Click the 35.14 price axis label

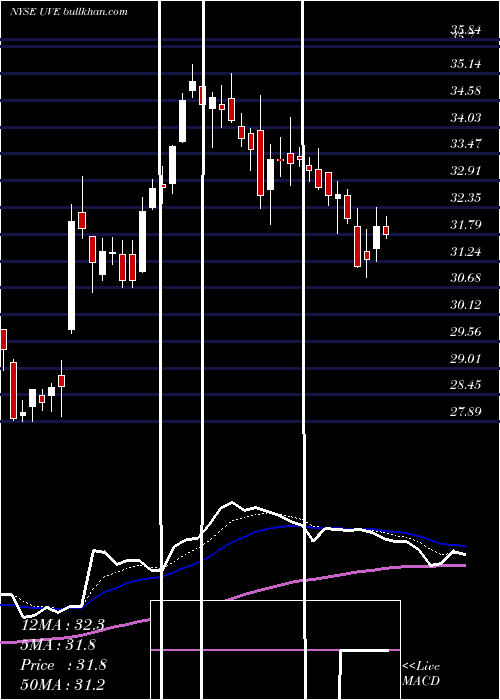(466, 64)
